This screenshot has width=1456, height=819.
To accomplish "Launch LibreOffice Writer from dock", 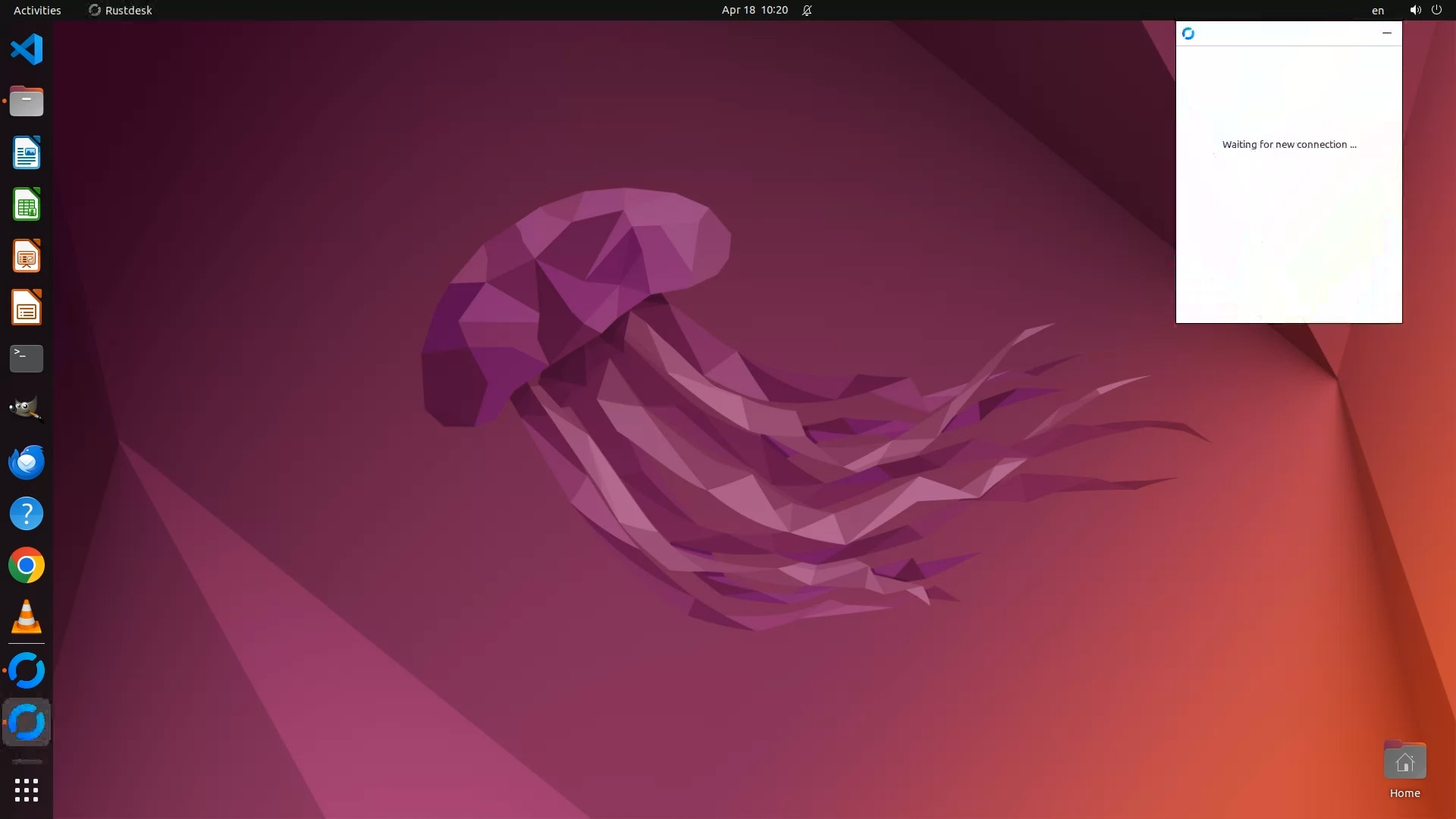I will (x=27, y=152).
